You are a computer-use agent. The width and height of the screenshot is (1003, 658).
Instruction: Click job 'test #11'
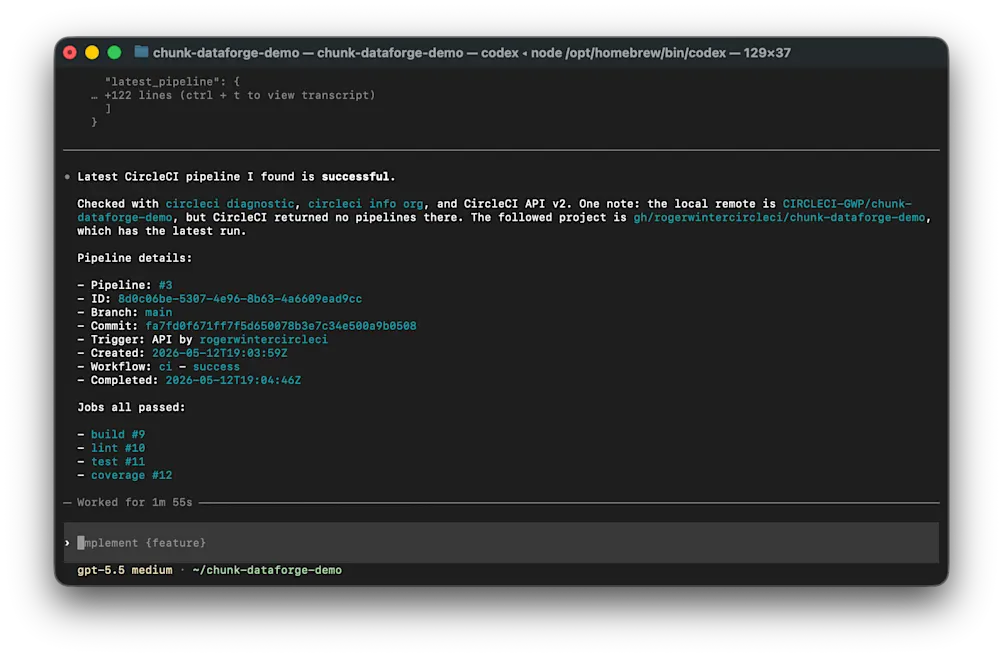coord(118,462)
